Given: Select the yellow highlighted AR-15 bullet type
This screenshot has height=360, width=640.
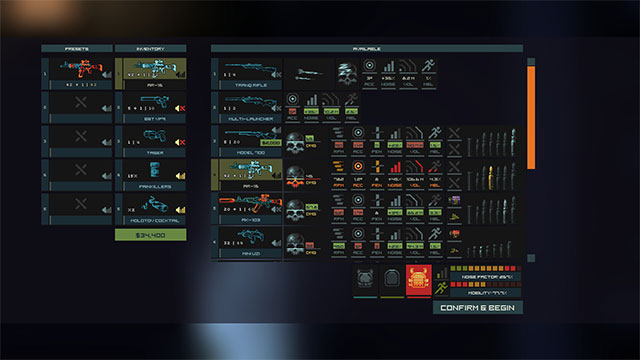Looking at the screenshot, I should pyautogui.click(x=491, y=178).
